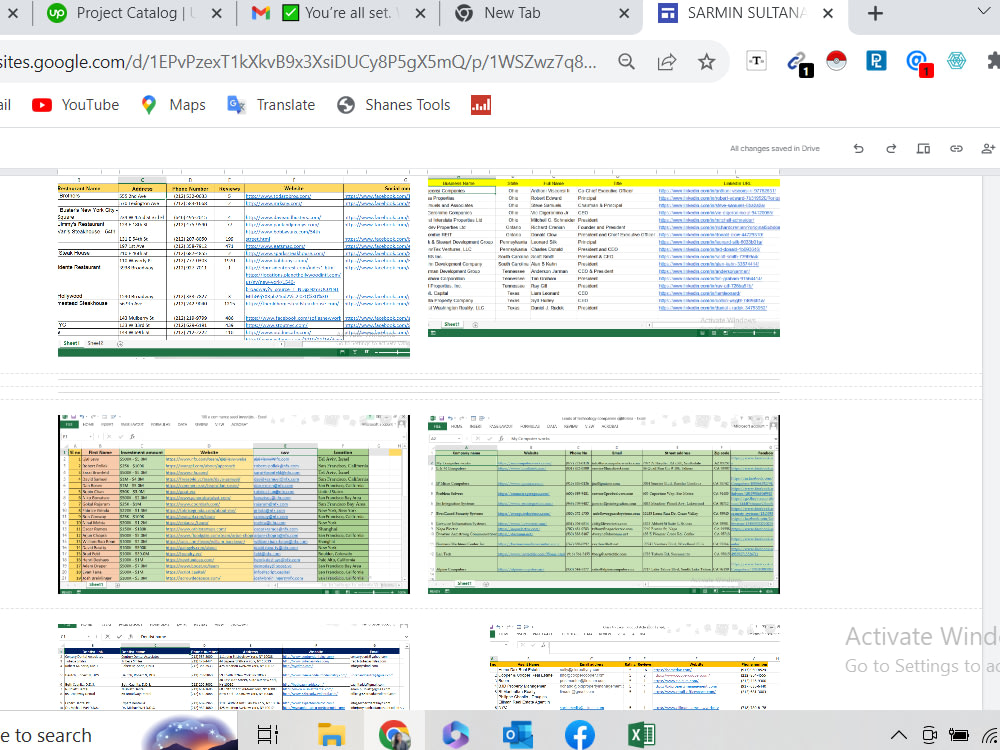Bookmark this page with the star icon
This screenshot has height=750, width=1000.
[706, 62]
